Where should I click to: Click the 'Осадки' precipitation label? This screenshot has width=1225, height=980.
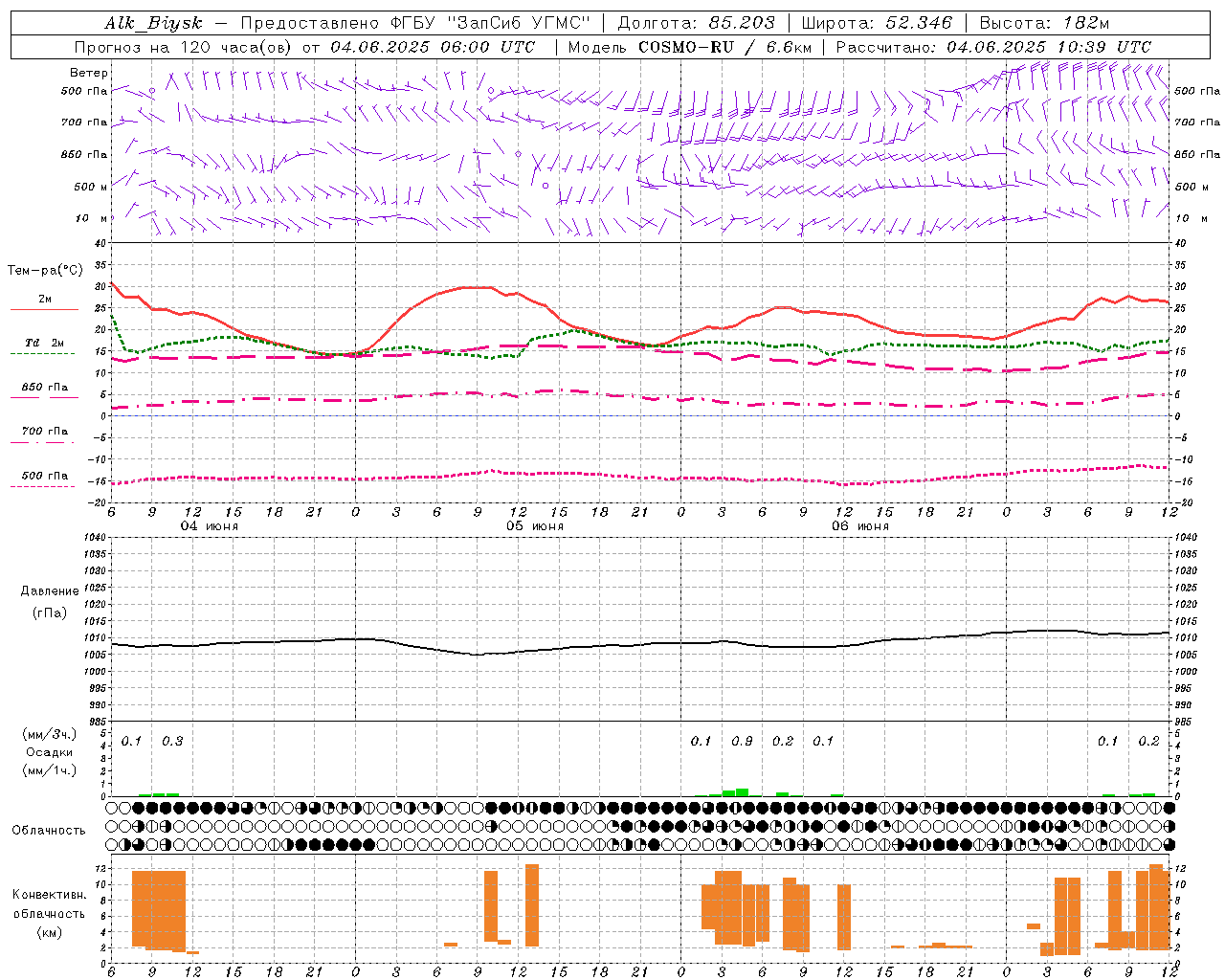pos(50,753)
